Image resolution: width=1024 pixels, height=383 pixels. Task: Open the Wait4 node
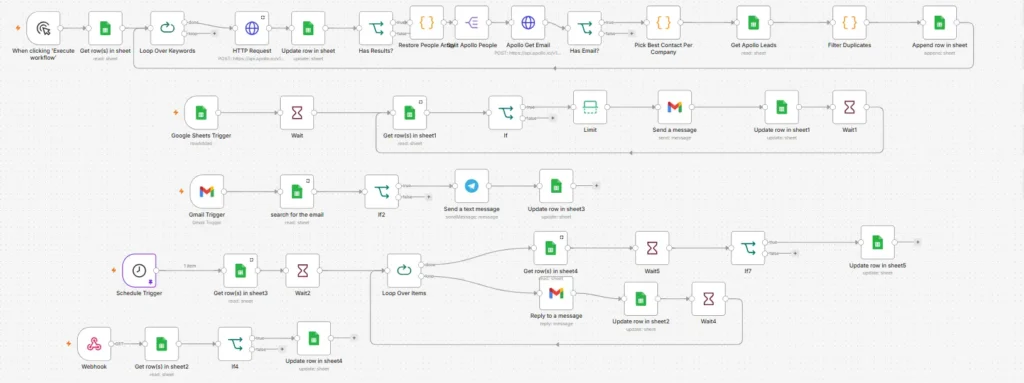point(708,299)
